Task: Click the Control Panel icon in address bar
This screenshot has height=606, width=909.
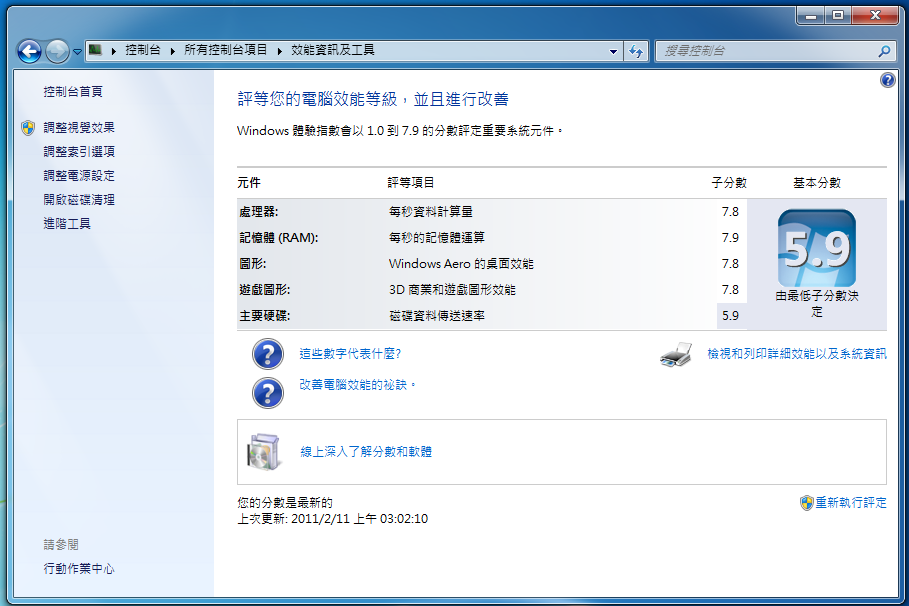Action: point(96,50)
